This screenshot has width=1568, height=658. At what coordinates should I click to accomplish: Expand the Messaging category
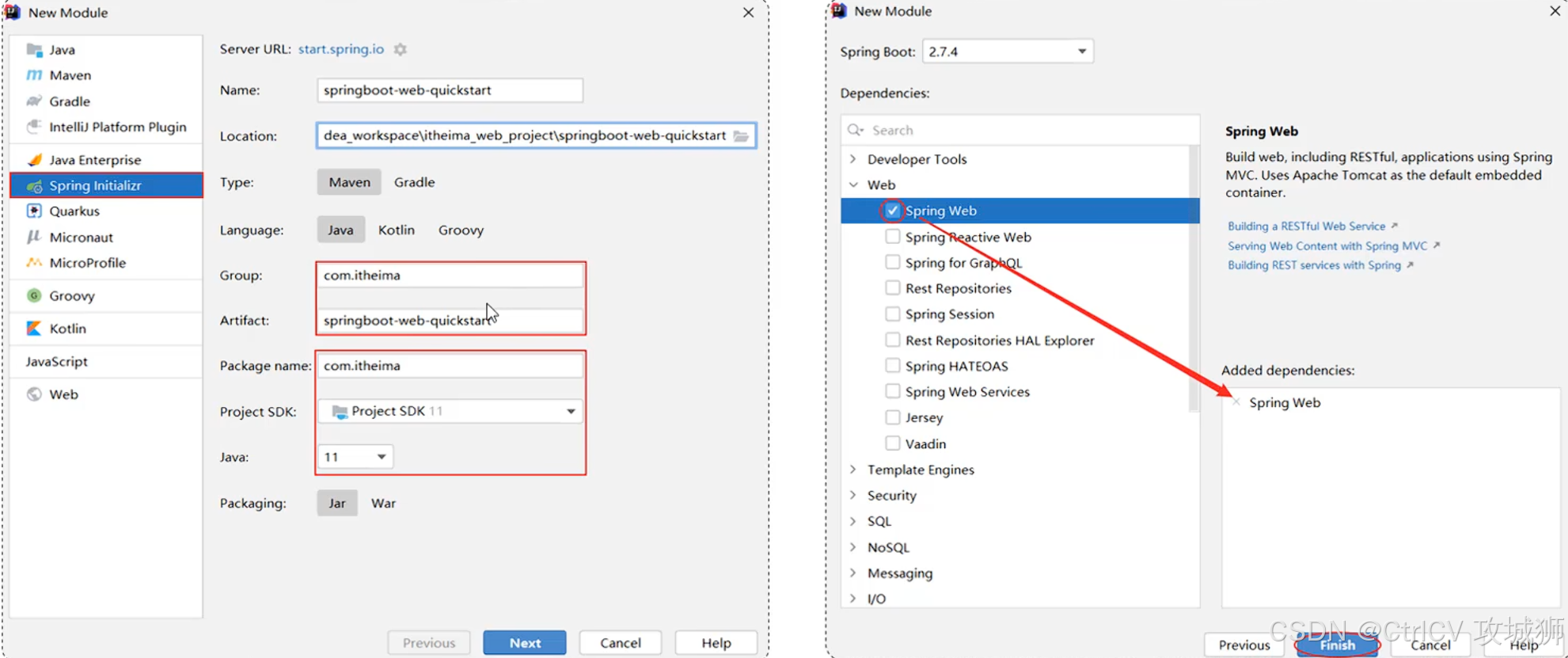[x=853, y=573]
